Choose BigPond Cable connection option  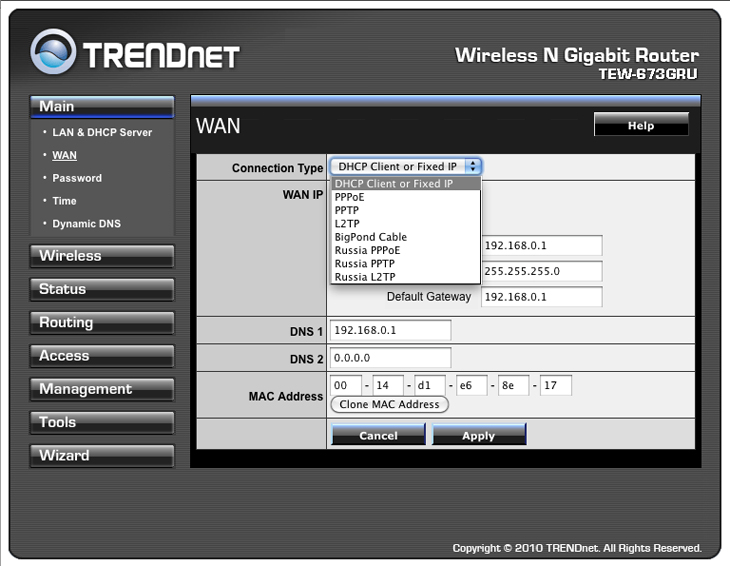click(x=371, y=237)
